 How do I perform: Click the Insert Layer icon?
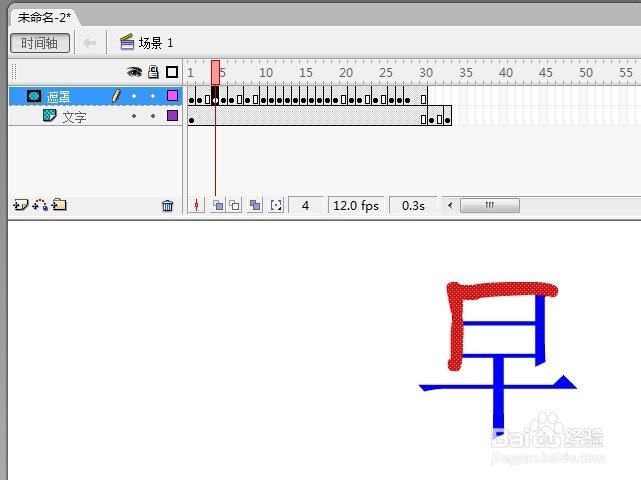(20, 204)
